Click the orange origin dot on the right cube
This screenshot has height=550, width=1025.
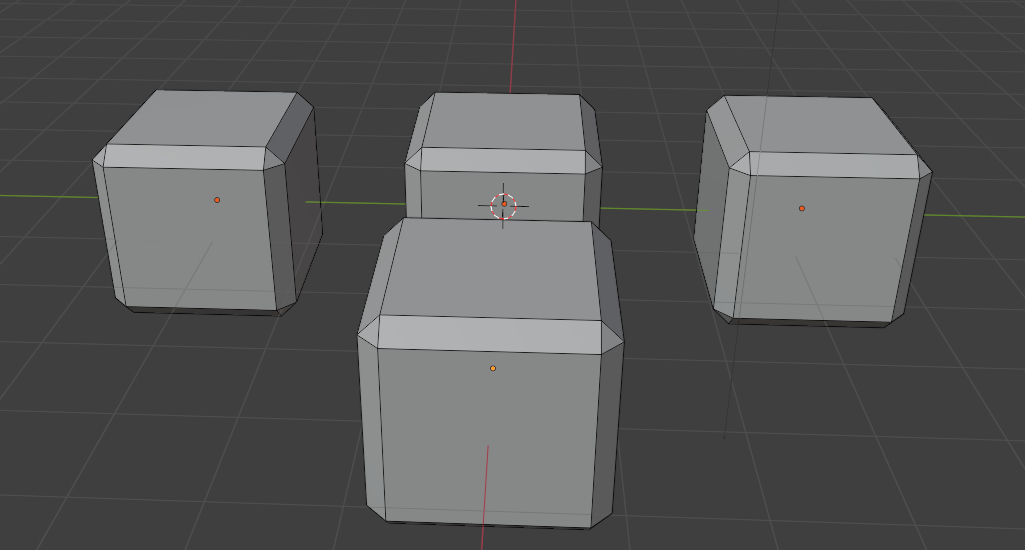[802, 209]
